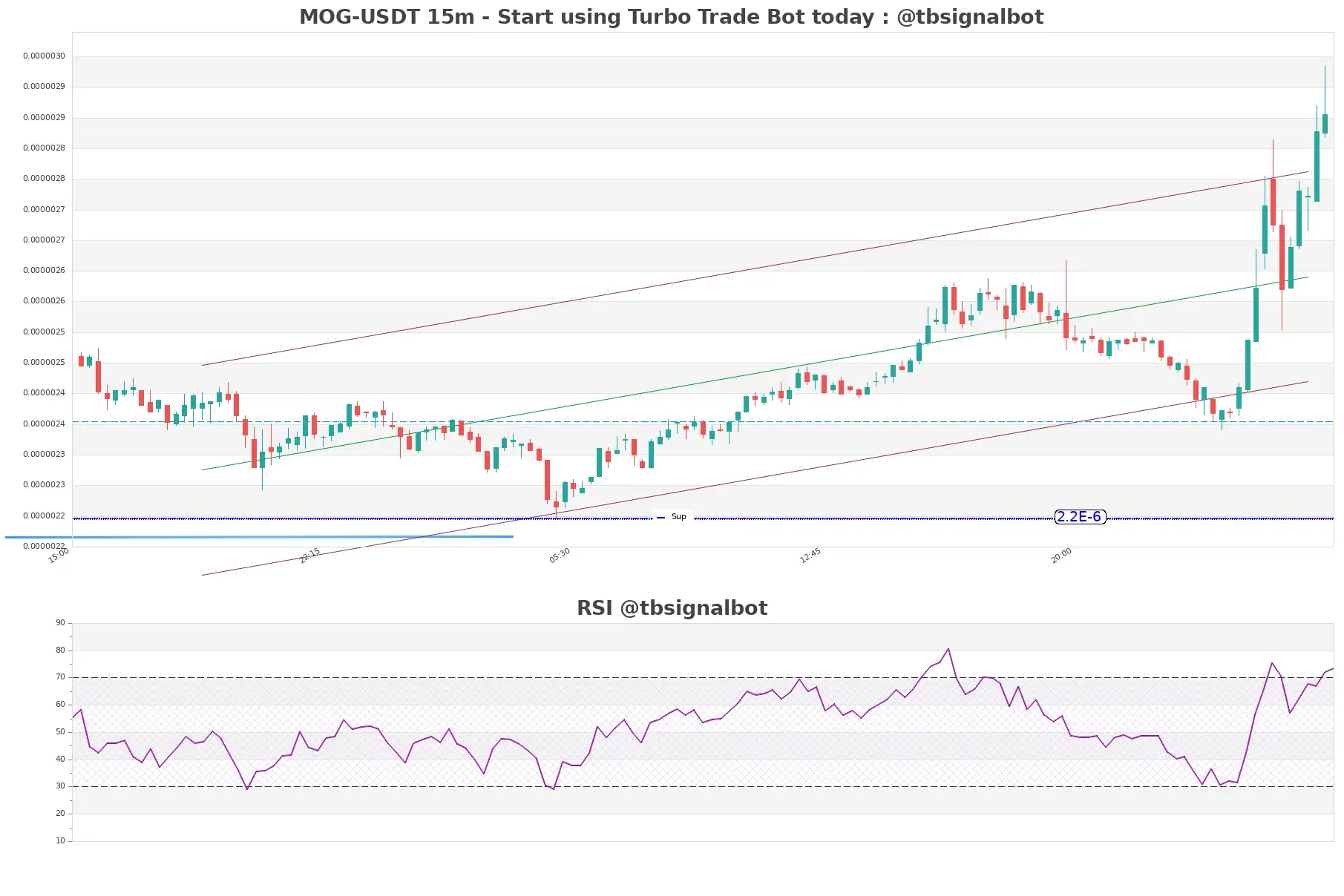
Task: Click the 12:45 time axis label
Action: tap(810, 556)
